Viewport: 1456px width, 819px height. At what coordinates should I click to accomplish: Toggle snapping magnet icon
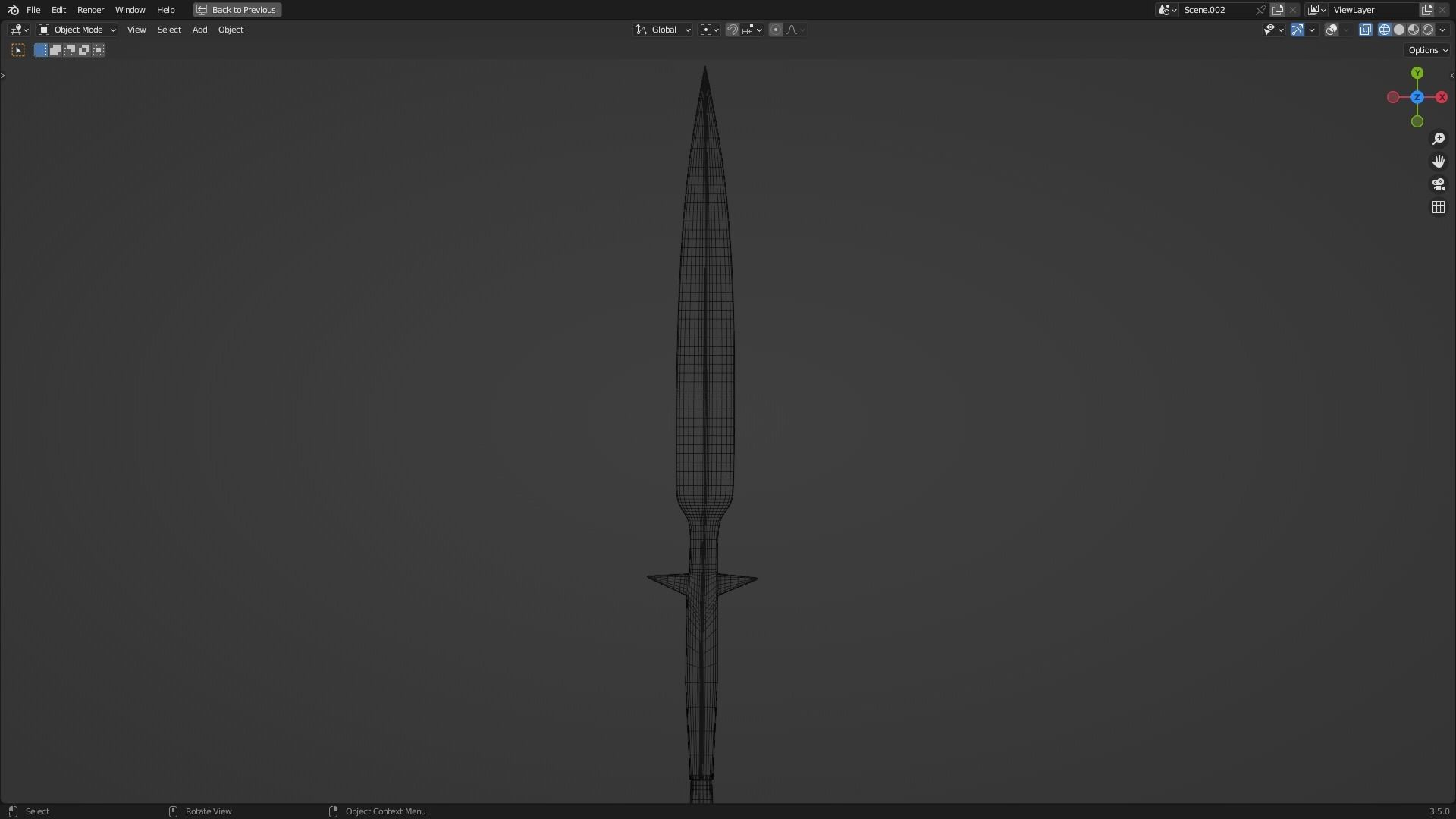[732, 30]
